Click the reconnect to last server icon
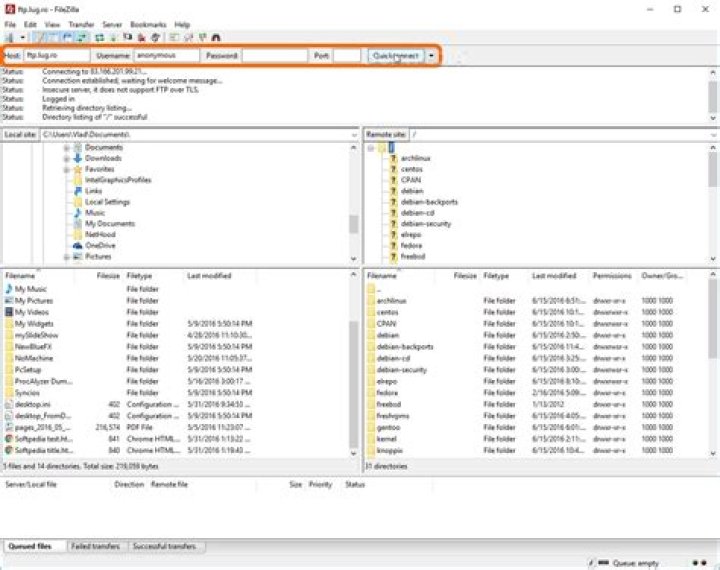 point(154,37)
